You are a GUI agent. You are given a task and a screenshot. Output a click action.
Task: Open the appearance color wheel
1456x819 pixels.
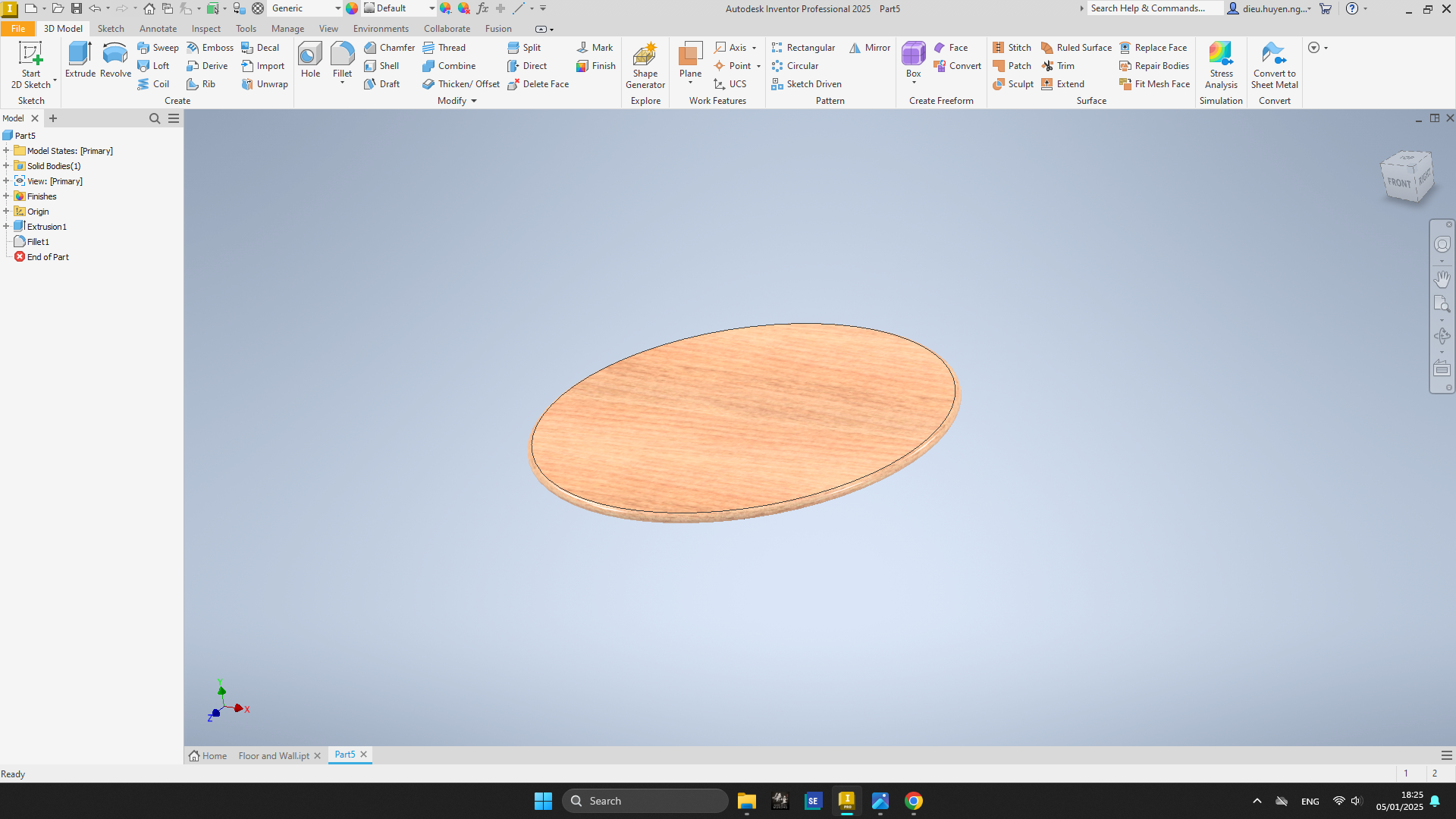click(x=352, y=8)
